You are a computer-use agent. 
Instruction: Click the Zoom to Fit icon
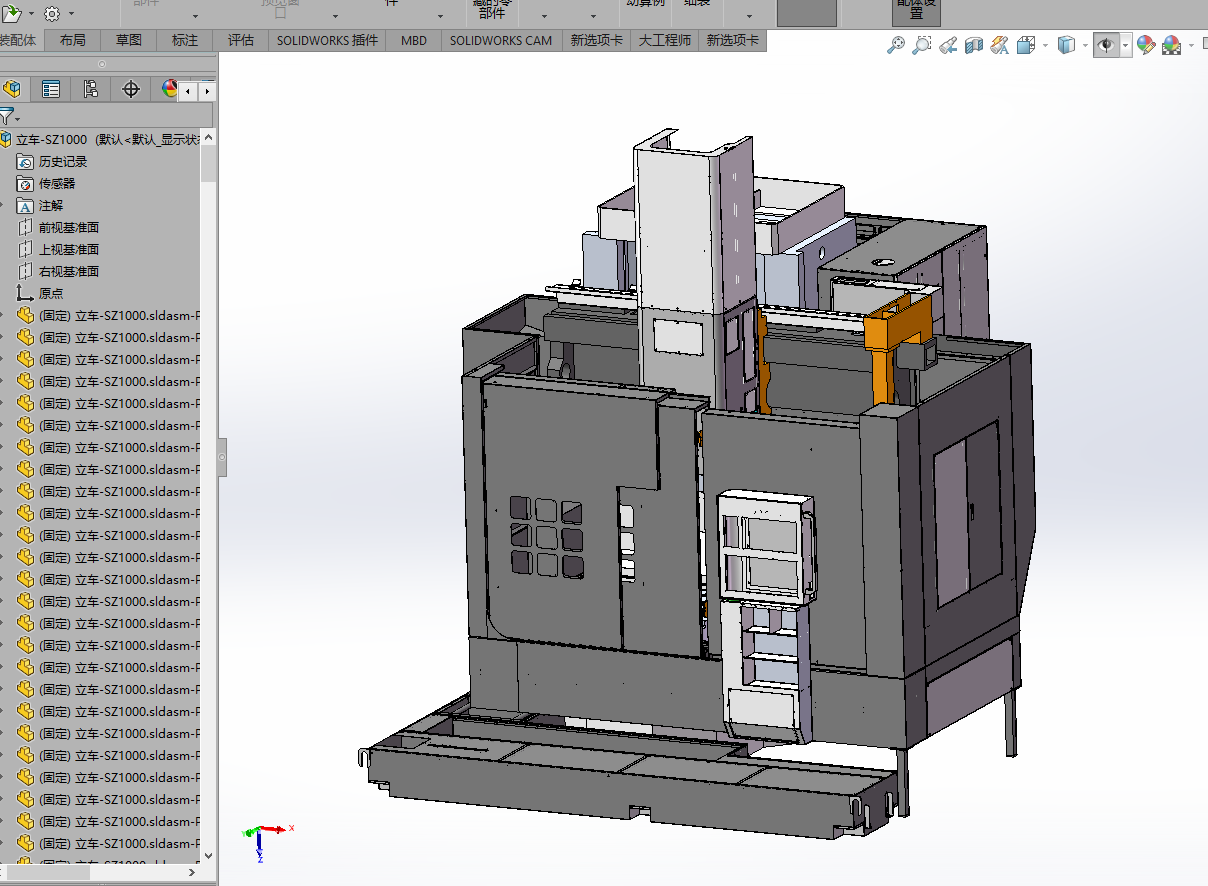coord(896,45)
